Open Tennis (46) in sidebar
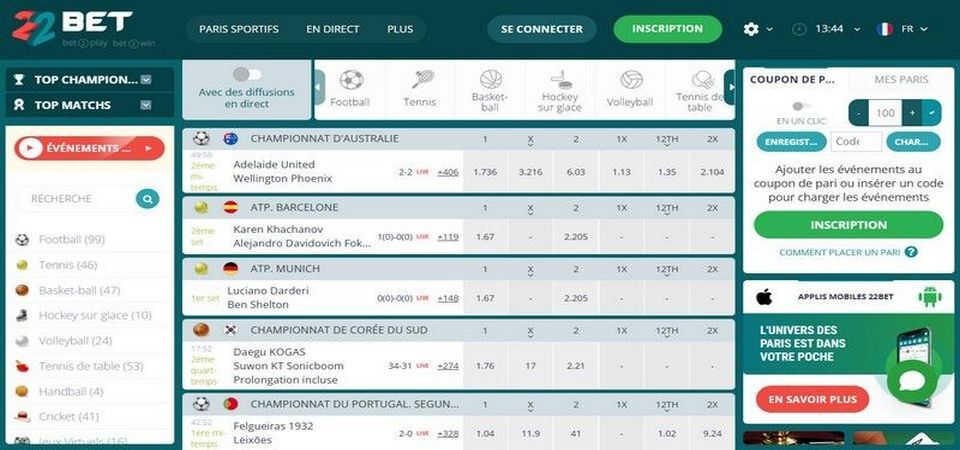 (67, 264)
